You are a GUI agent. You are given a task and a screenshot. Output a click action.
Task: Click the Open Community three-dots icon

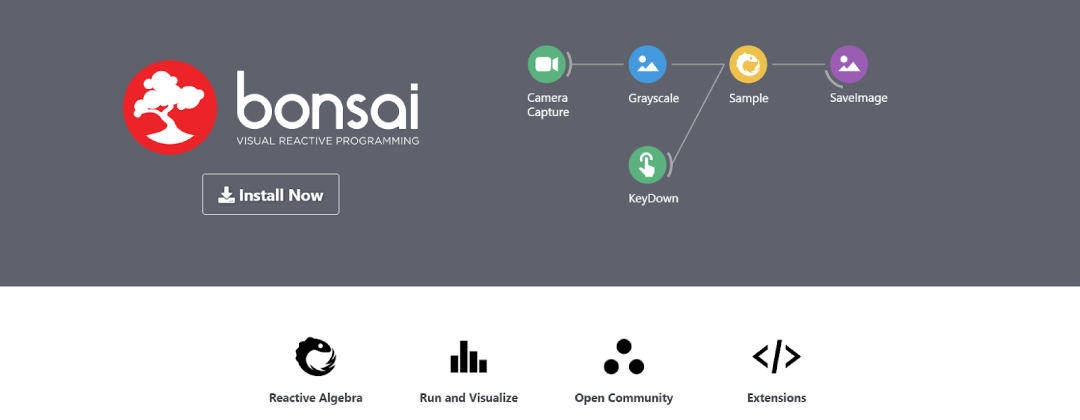623,356
